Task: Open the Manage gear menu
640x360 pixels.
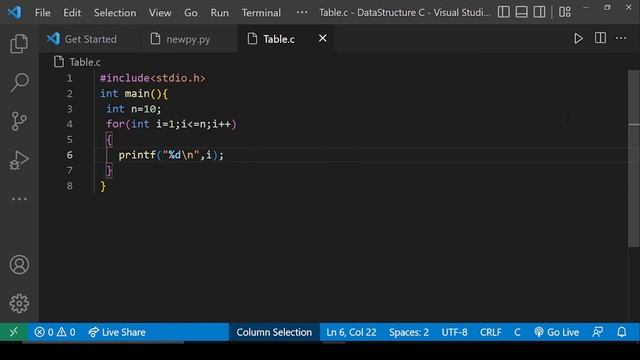Action: click(x=19, y=303)
